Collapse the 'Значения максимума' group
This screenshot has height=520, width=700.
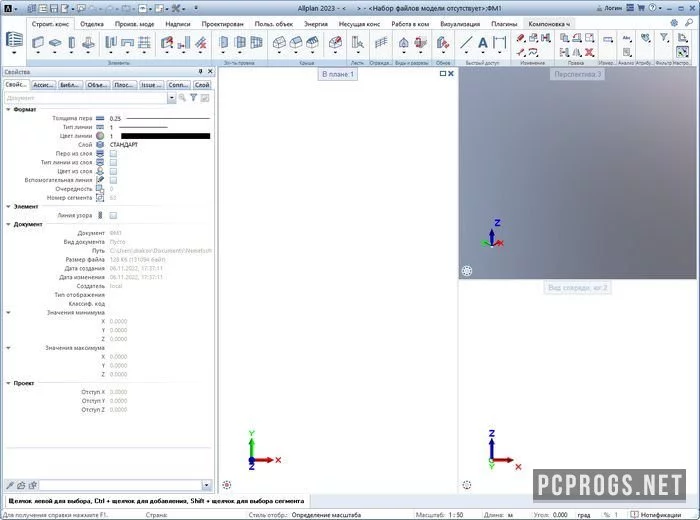[8, 348]
